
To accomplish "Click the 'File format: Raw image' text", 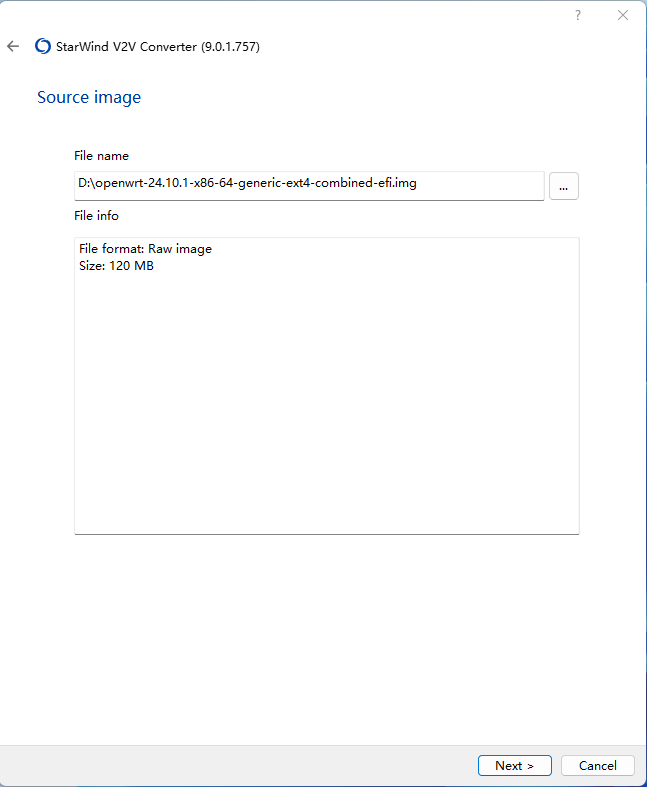I will [x=146, y=249].
